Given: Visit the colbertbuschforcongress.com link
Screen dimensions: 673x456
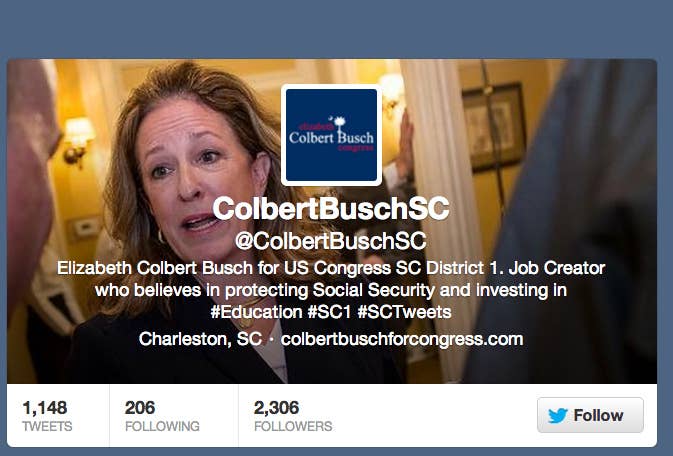Looking at the screenshot, I should [402, 339].
